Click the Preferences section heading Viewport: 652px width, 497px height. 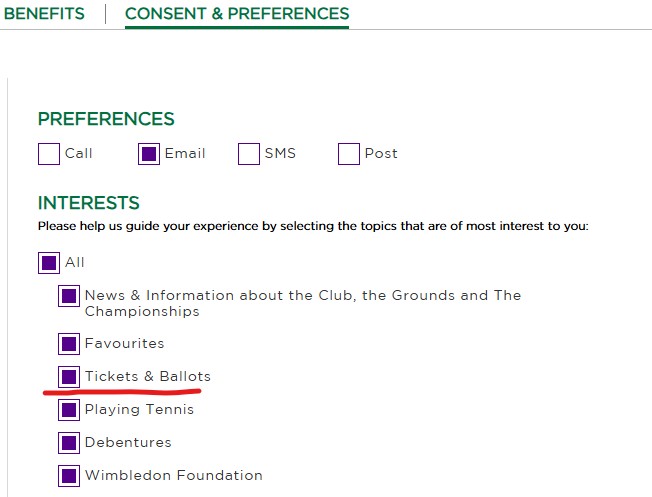point(106,119)
